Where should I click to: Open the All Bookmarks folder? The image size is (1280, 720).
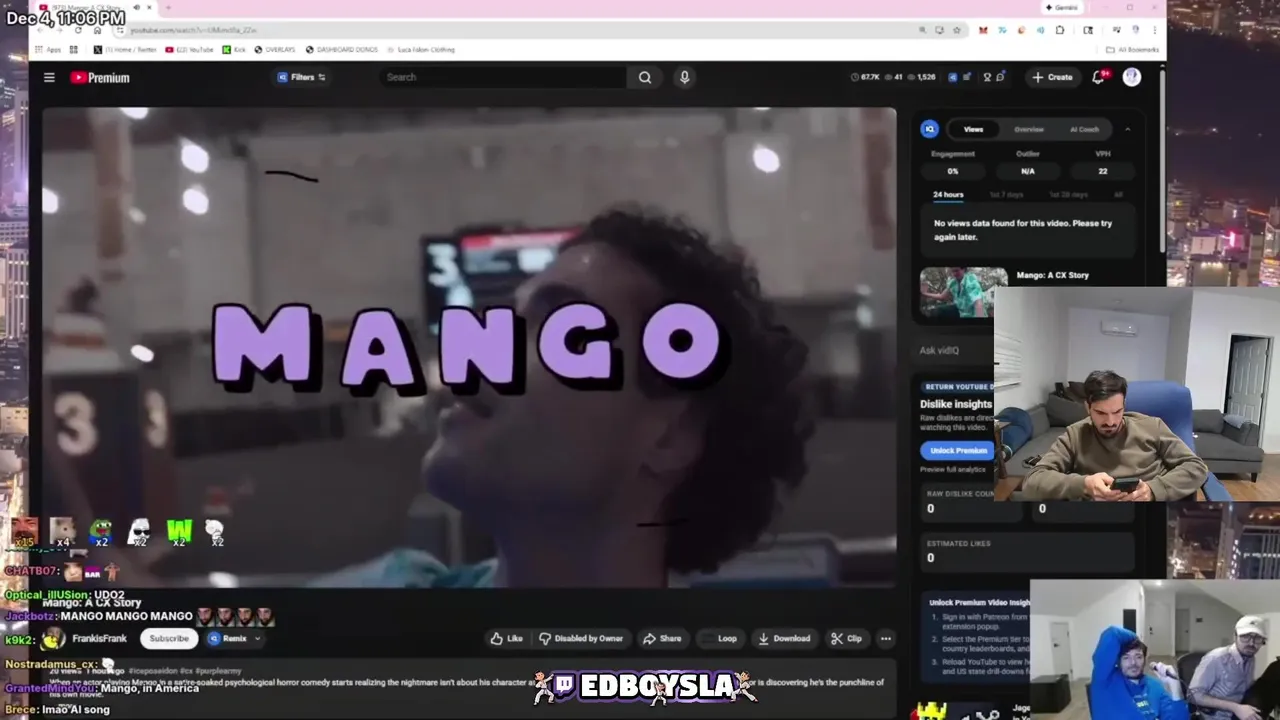point(1133,49)
